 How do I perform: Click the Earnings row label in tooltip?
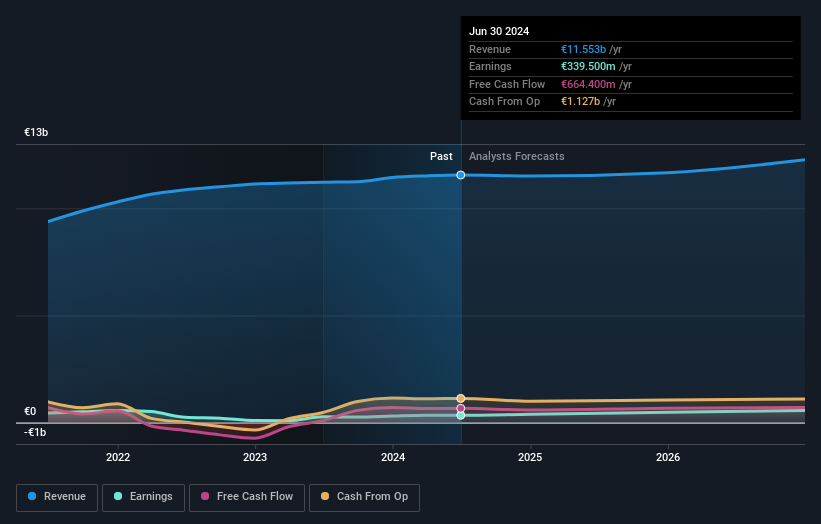pyautogui.click(x=490, y=66)
